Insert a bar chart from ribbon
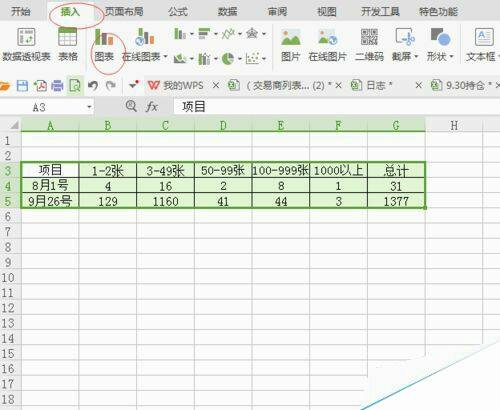This screenshot has height=410, width=500. click(204, 34)
